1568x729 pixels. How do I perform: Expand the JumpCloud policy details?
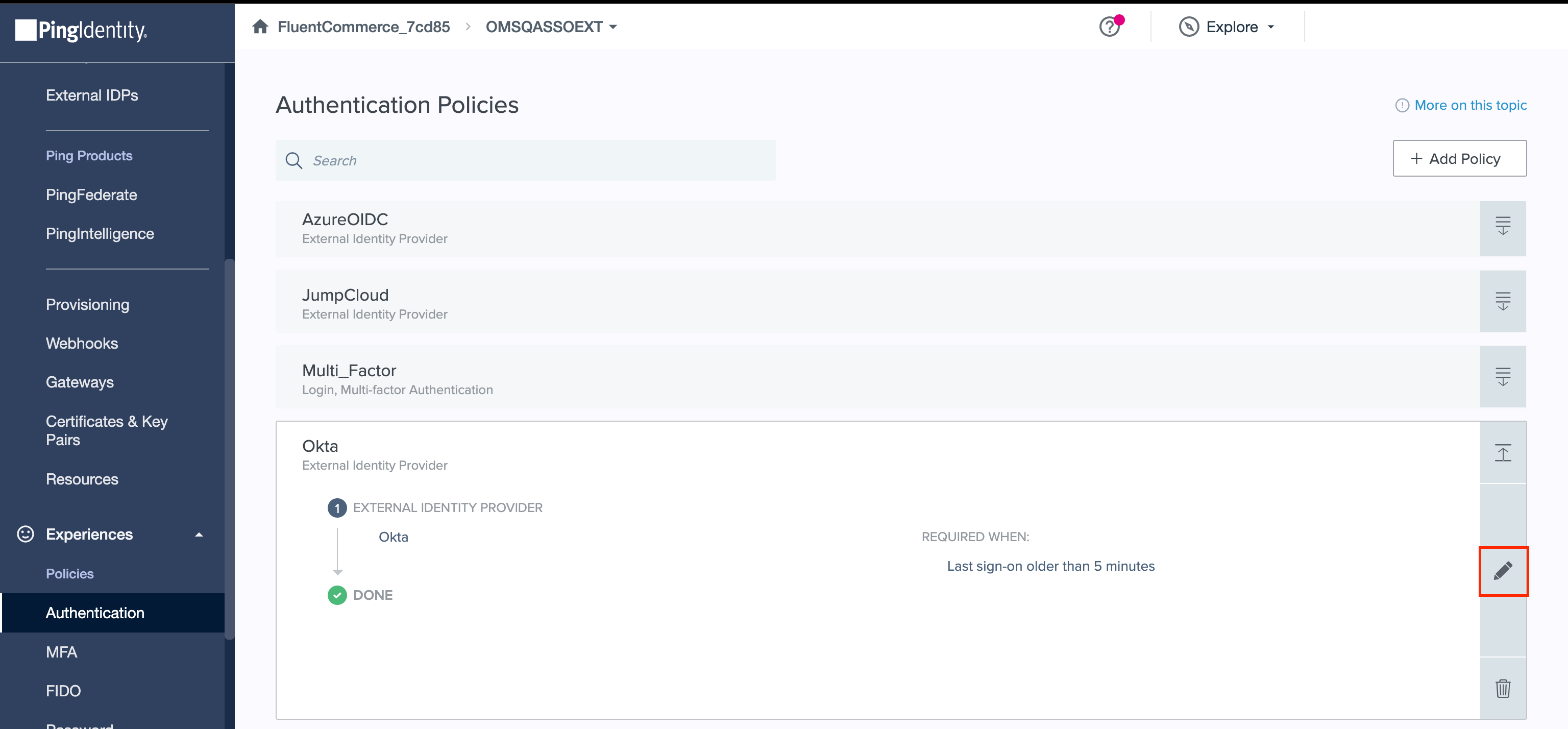1502,302
